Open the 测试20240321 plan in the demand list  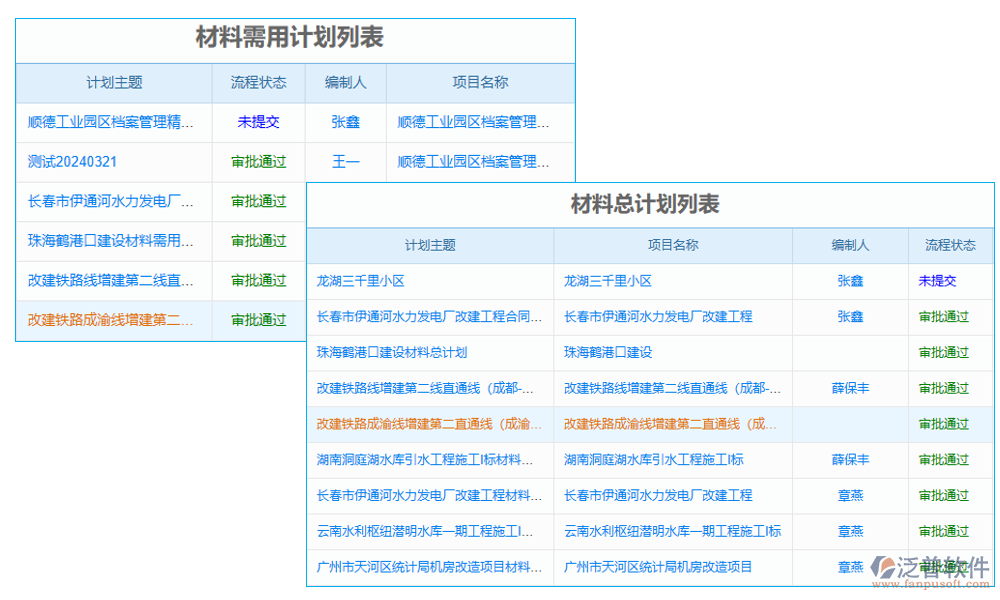(75, 161)
